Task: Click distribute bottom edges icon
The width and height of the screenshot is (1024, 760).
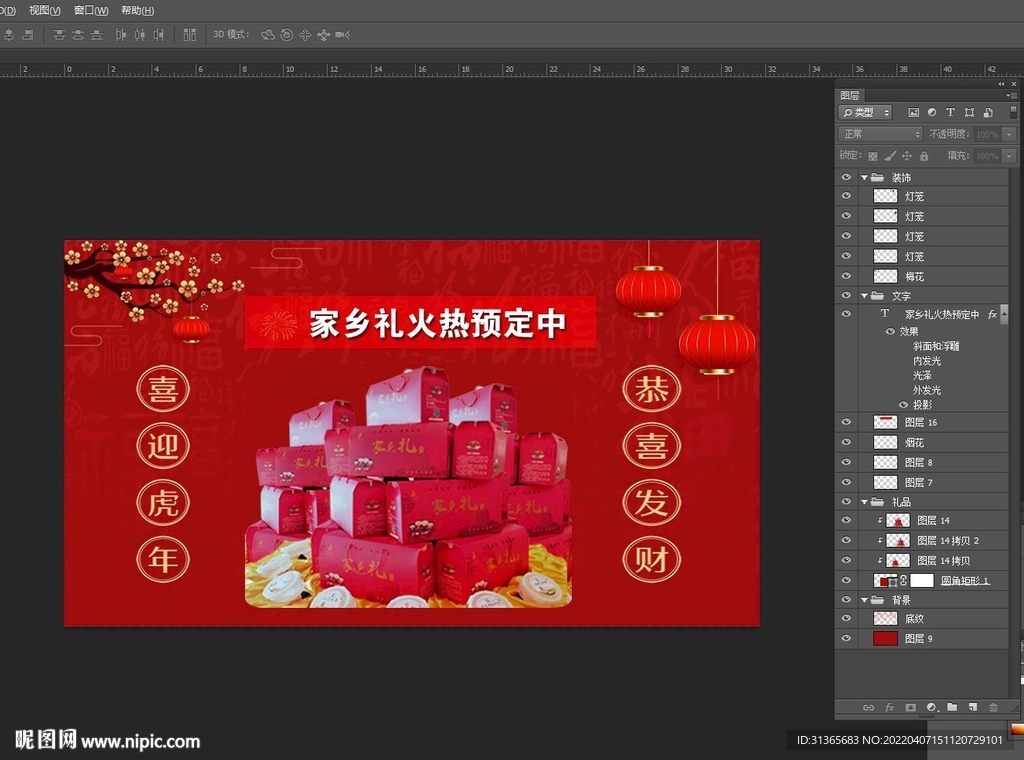Action: point(97,35)
